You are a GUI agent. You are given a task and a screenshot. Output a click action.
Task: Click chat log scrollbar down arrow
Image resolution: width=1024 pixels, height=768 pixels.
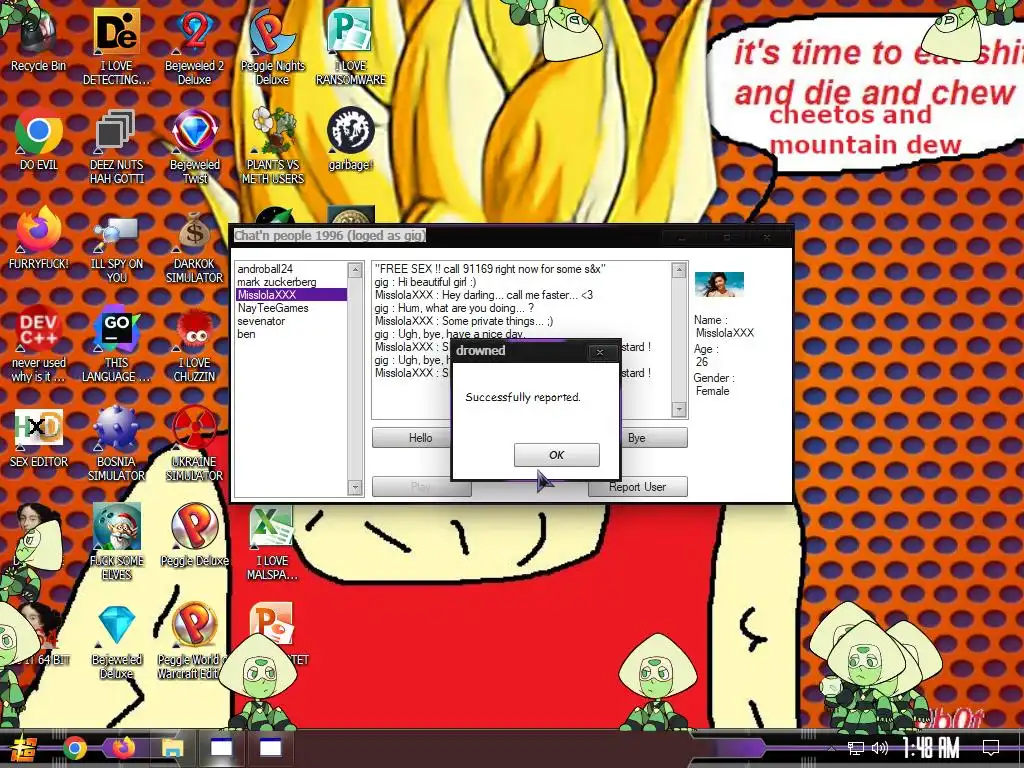tap(679, 409)
